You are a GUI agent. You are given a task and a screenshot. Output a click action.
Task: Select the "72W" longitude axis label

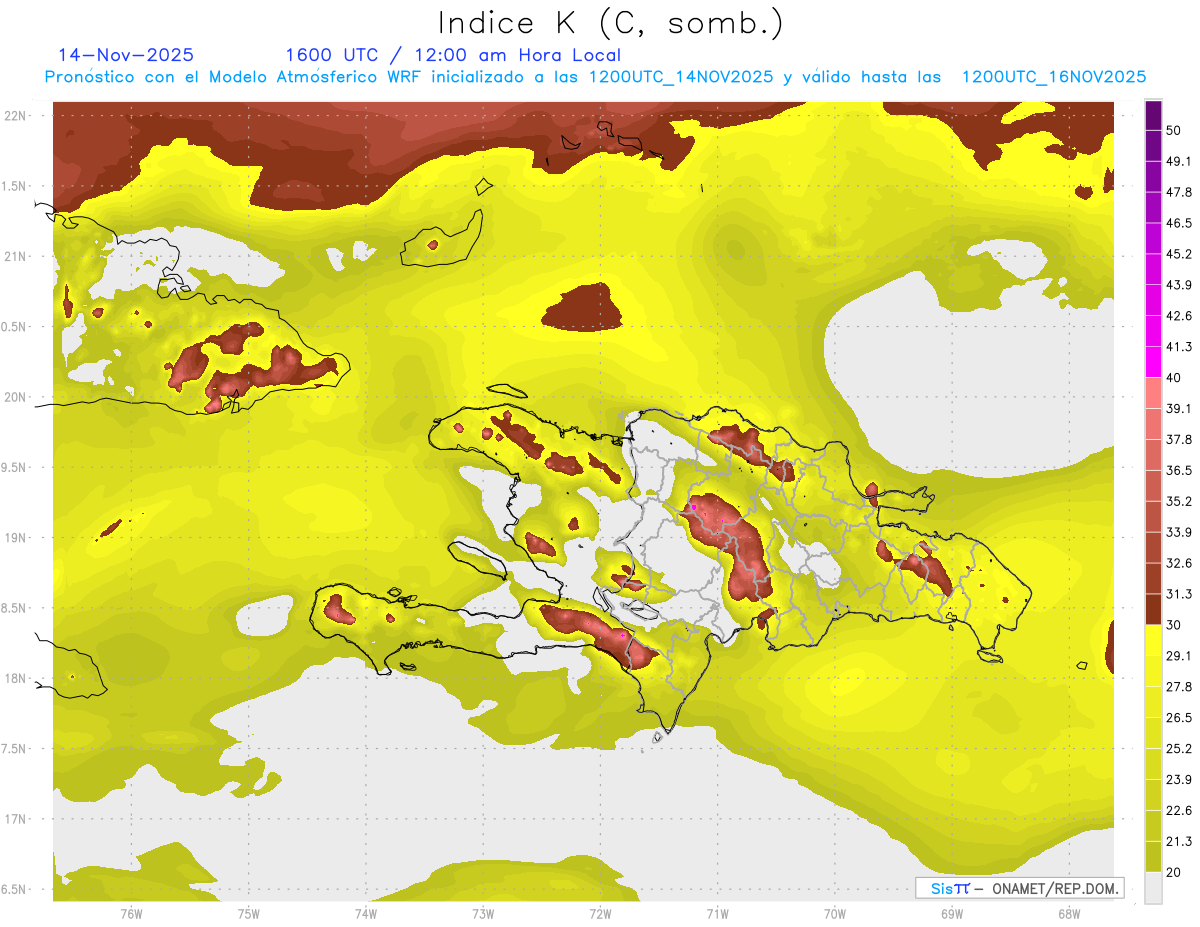pyautogui.click(x=600, y=914)
